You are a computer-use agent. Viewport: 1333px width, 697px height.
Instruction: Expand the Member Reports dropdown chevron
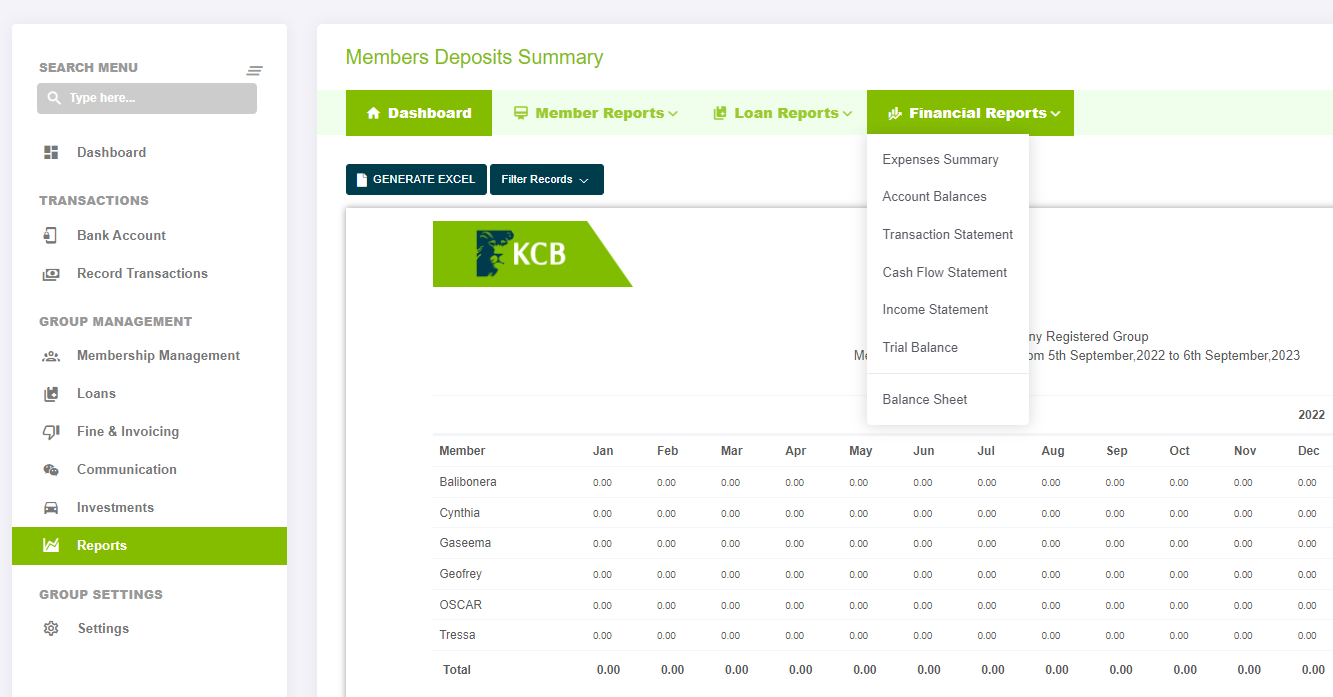(673, 114)
